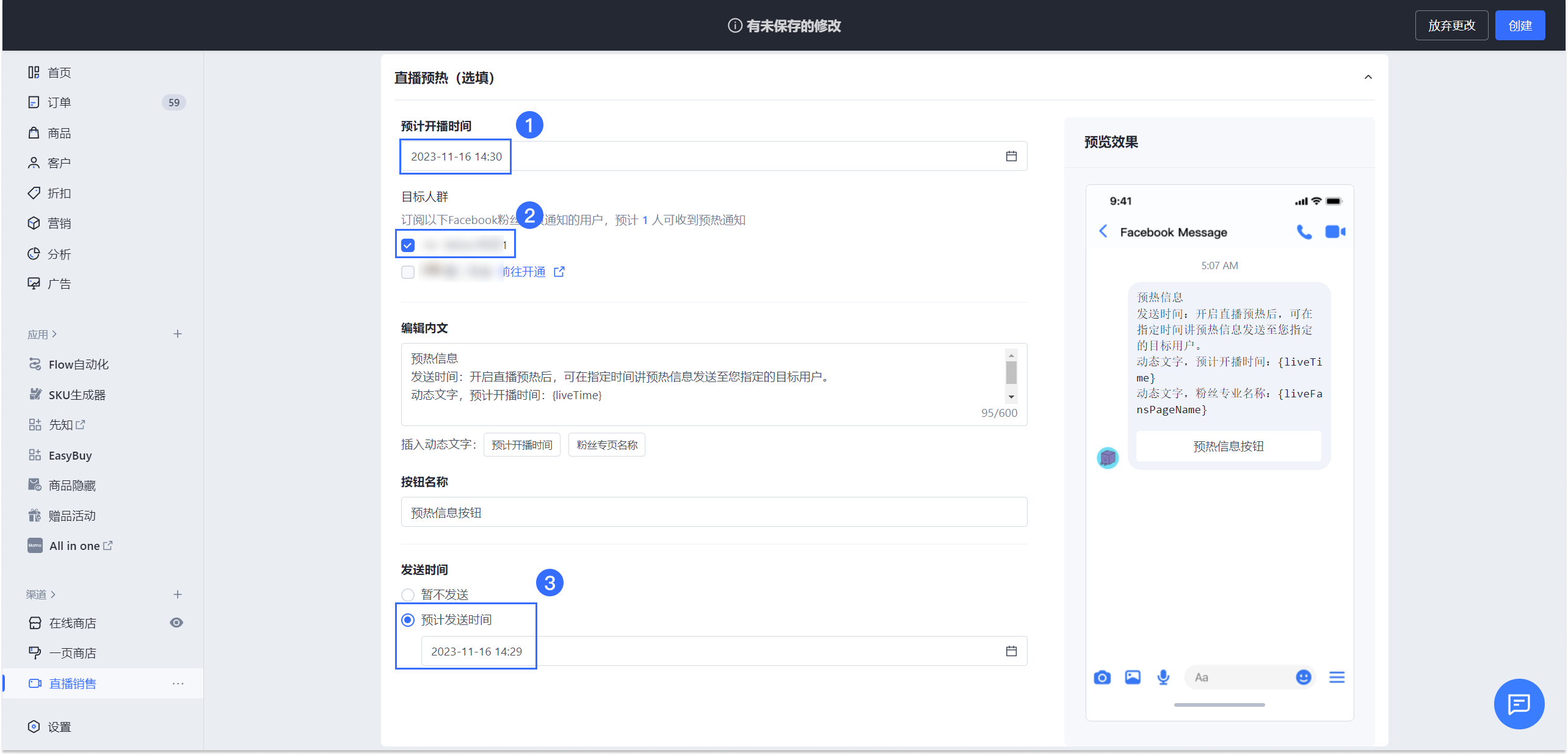Image resolution: width=1568 pixels, height=755 pixels.
Task: Uncheck the first Facebook fan page checkbox
Action: point(408,245)
